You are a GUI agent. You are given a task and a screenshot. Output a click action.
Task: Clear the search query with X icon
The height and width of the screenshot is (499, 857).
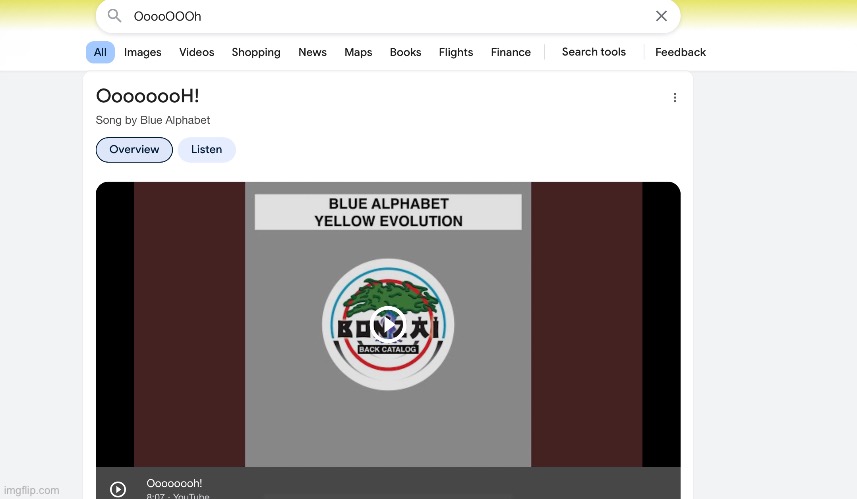pyautogui.click(x=661, y=16)
